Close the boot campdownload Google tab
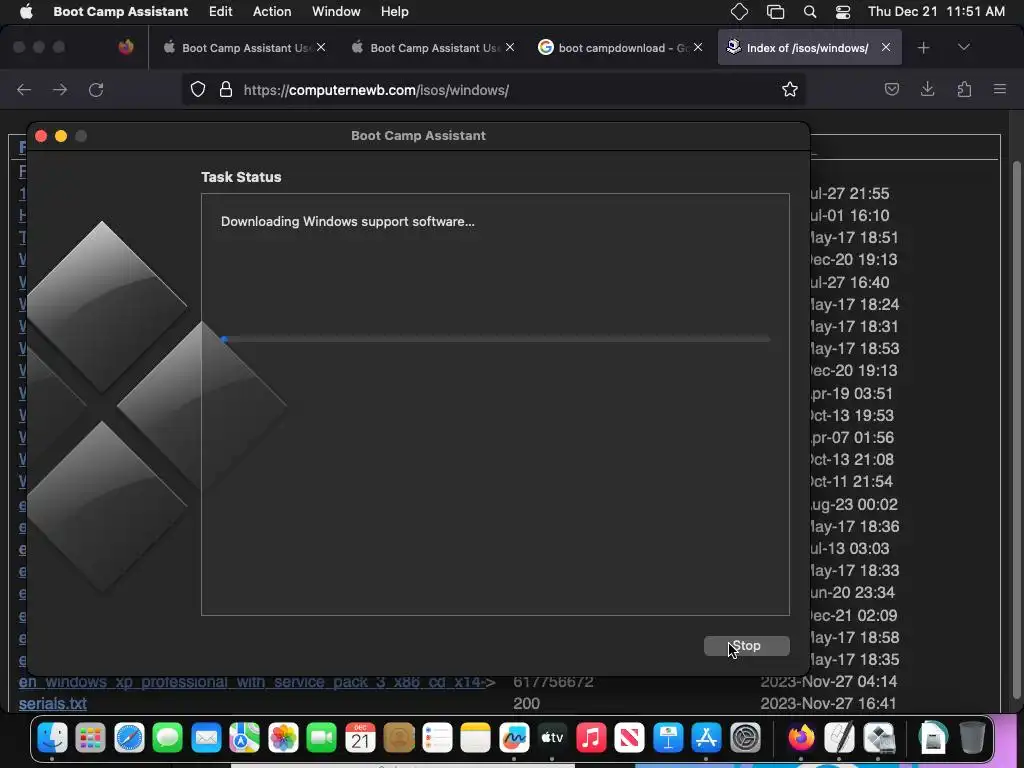1024x768 pixels. tap(697, 47)
